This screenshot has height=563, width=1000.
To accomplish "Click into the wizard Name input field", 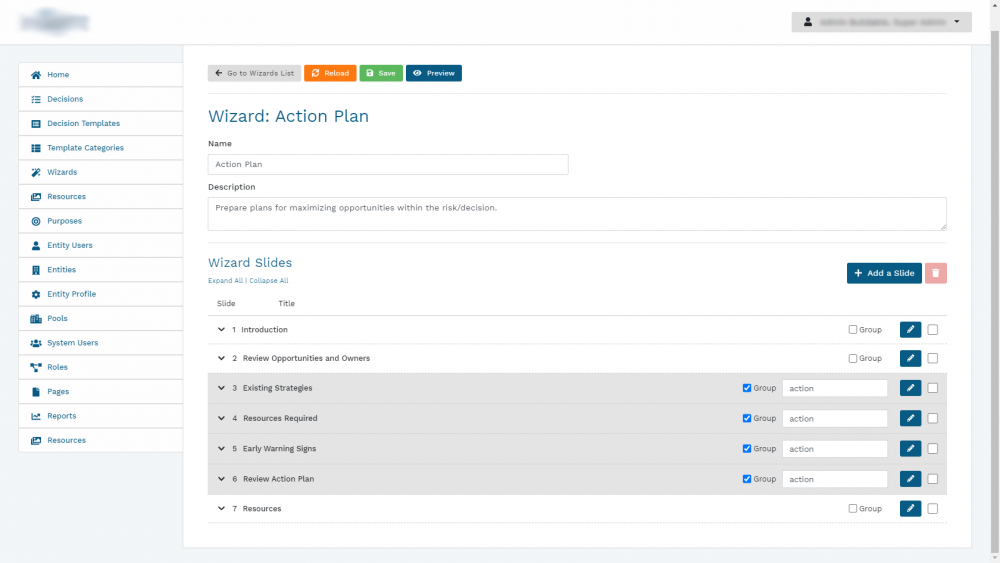I will click(x=388, y=164).
